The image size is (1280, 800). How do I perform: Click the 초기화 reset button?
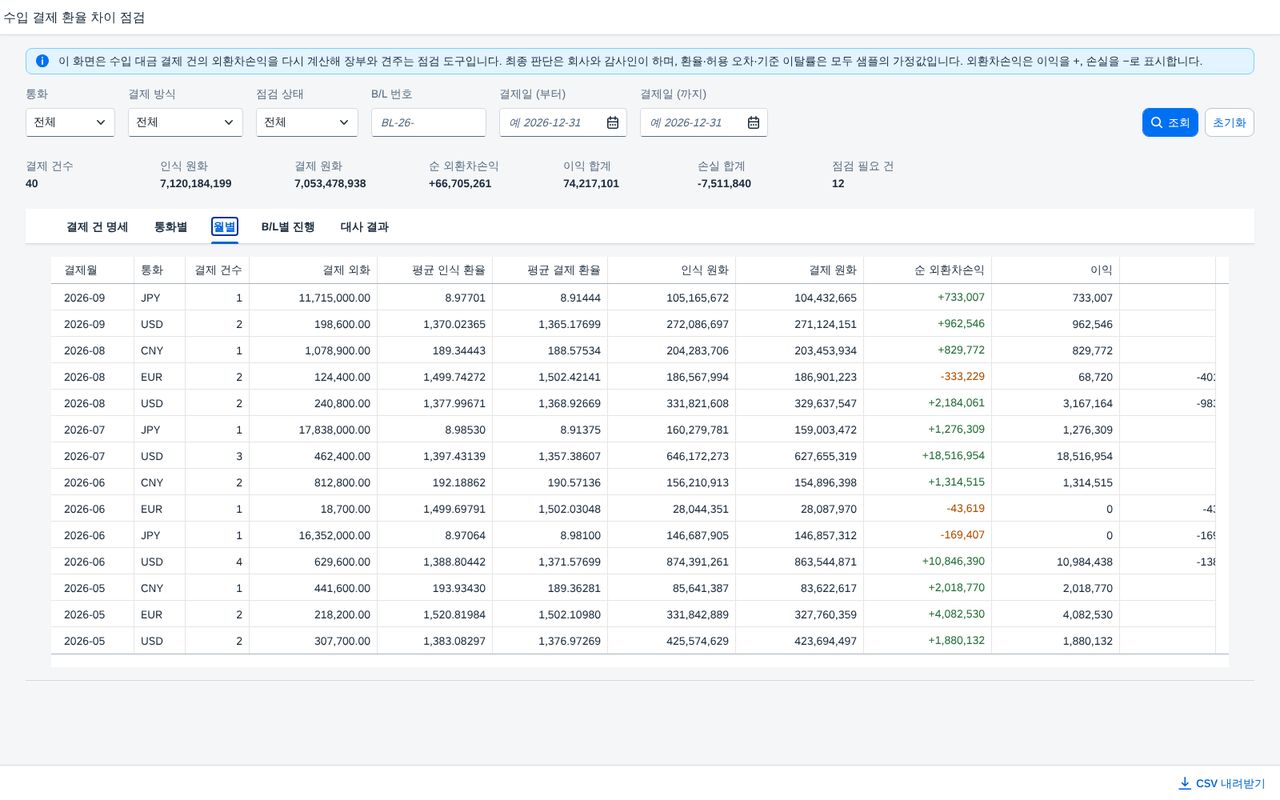[1229, 122]
